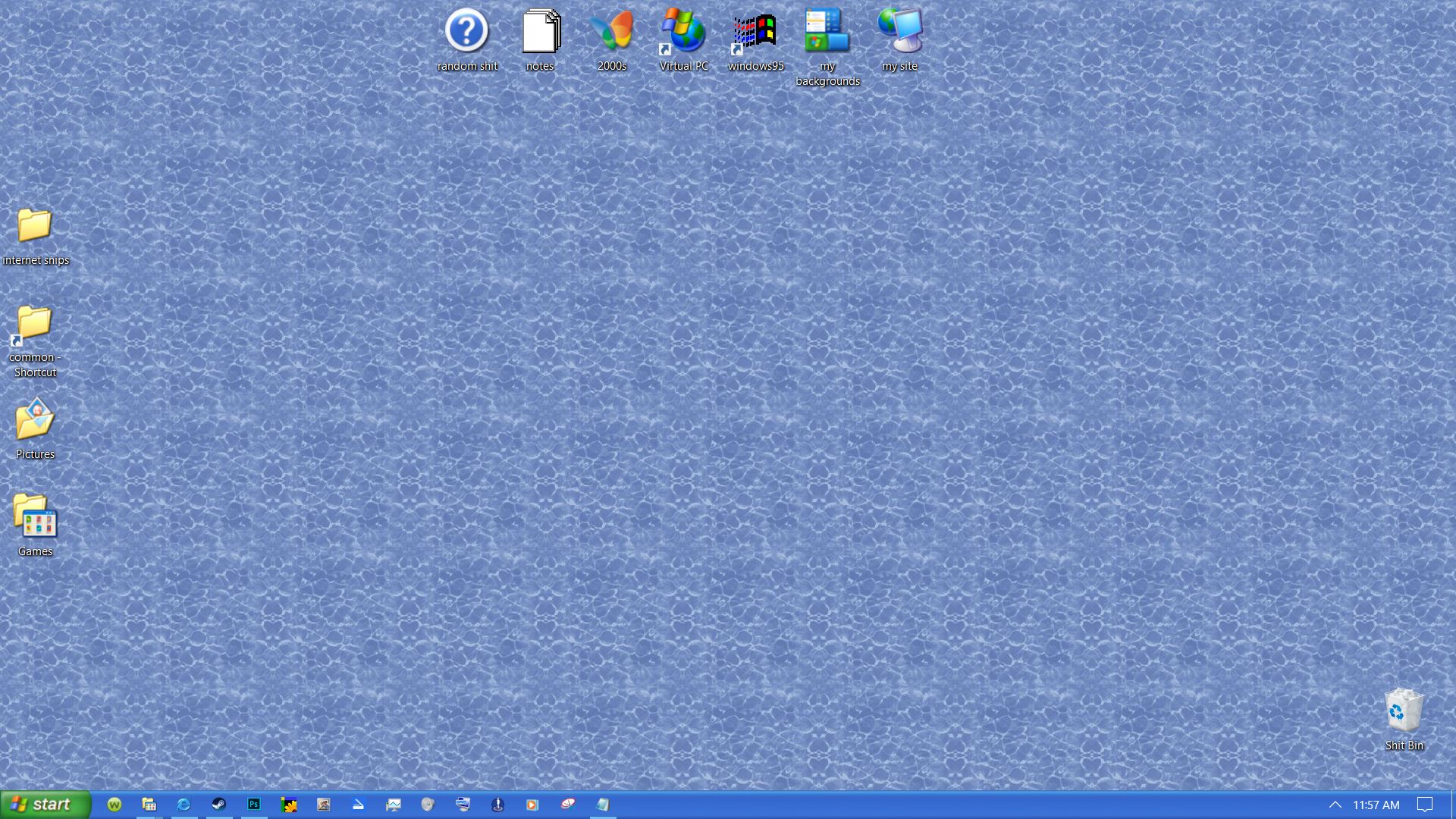Select the windows95 desktop shortcut
The image size is (1456, 819).
755,32
